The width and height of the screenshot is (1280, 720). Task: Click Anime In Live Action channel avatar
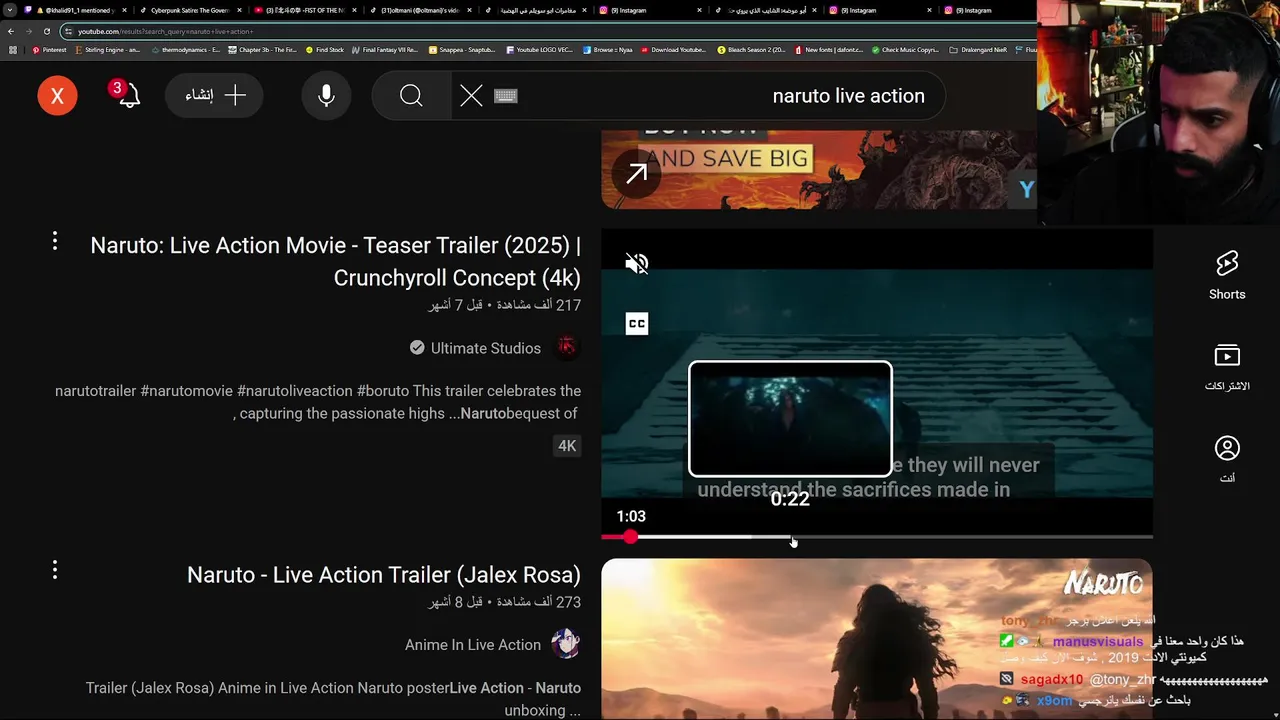point(566,644)
